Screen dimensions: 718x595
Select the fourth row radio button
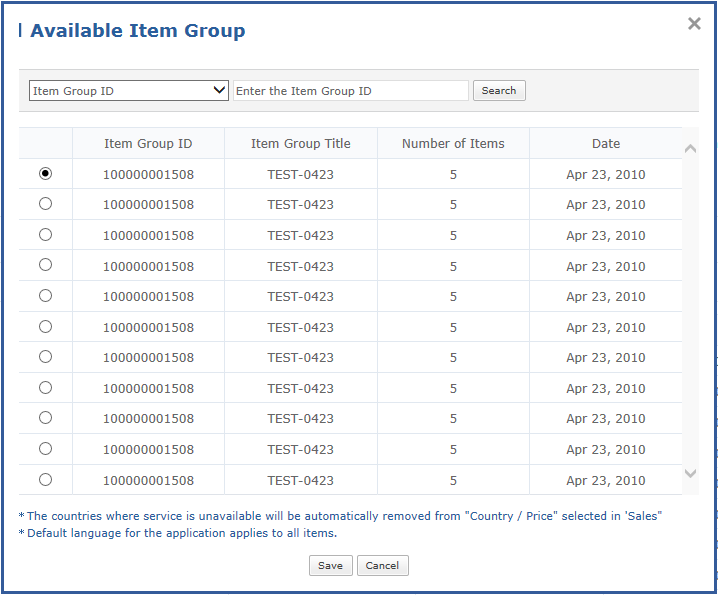point(45,265)
